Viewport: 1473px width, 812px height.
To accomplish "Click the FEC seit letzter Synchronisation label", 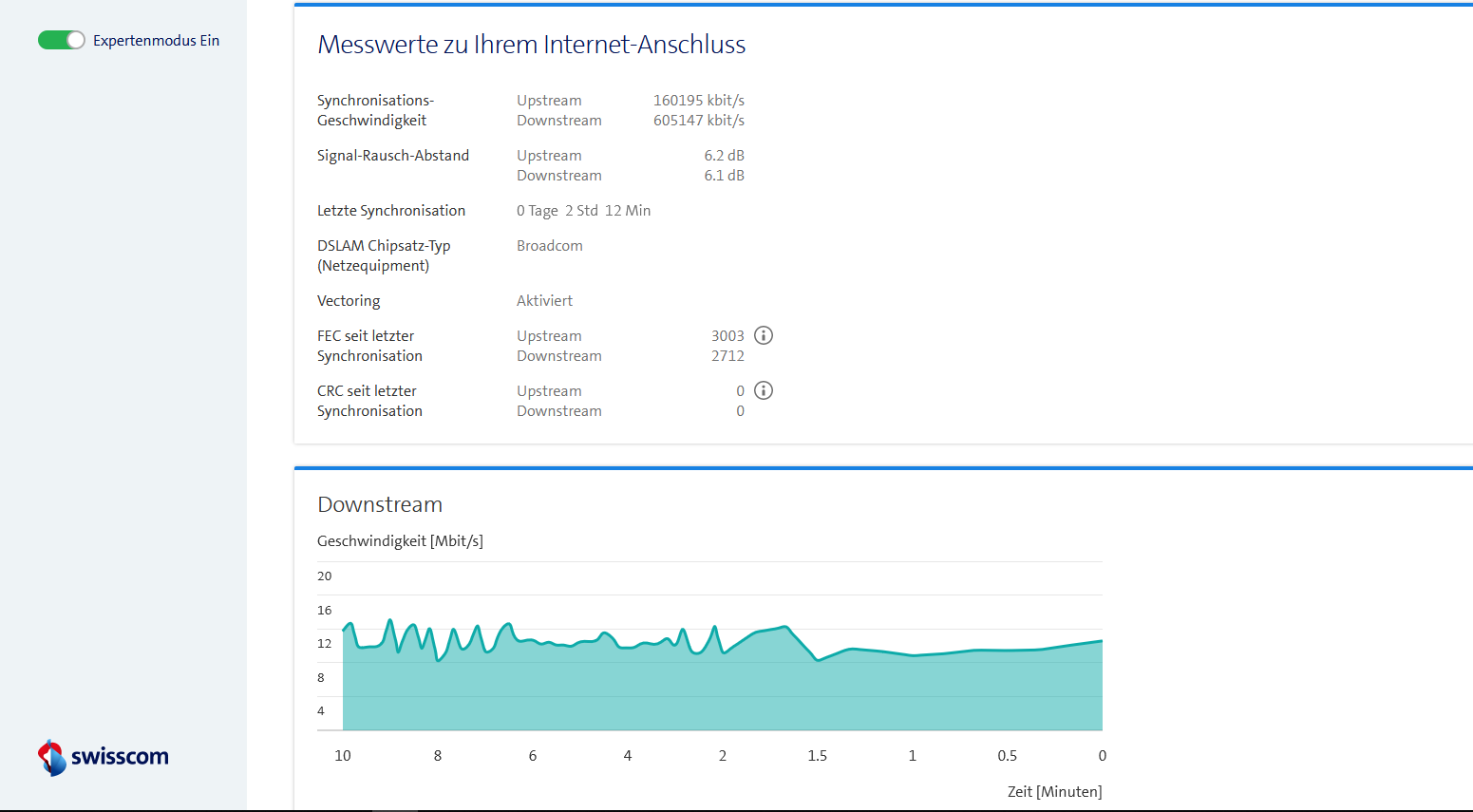I will tap(369, 346).
